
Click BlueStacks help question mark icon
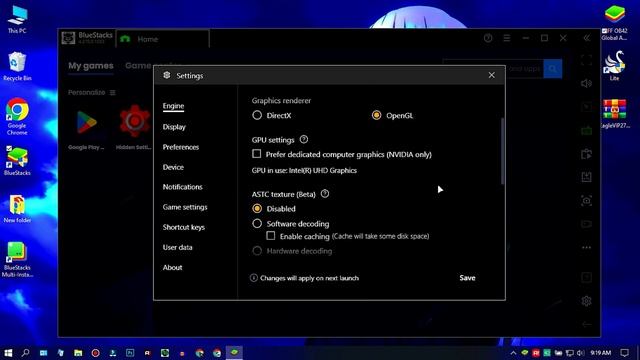(488, 38)
